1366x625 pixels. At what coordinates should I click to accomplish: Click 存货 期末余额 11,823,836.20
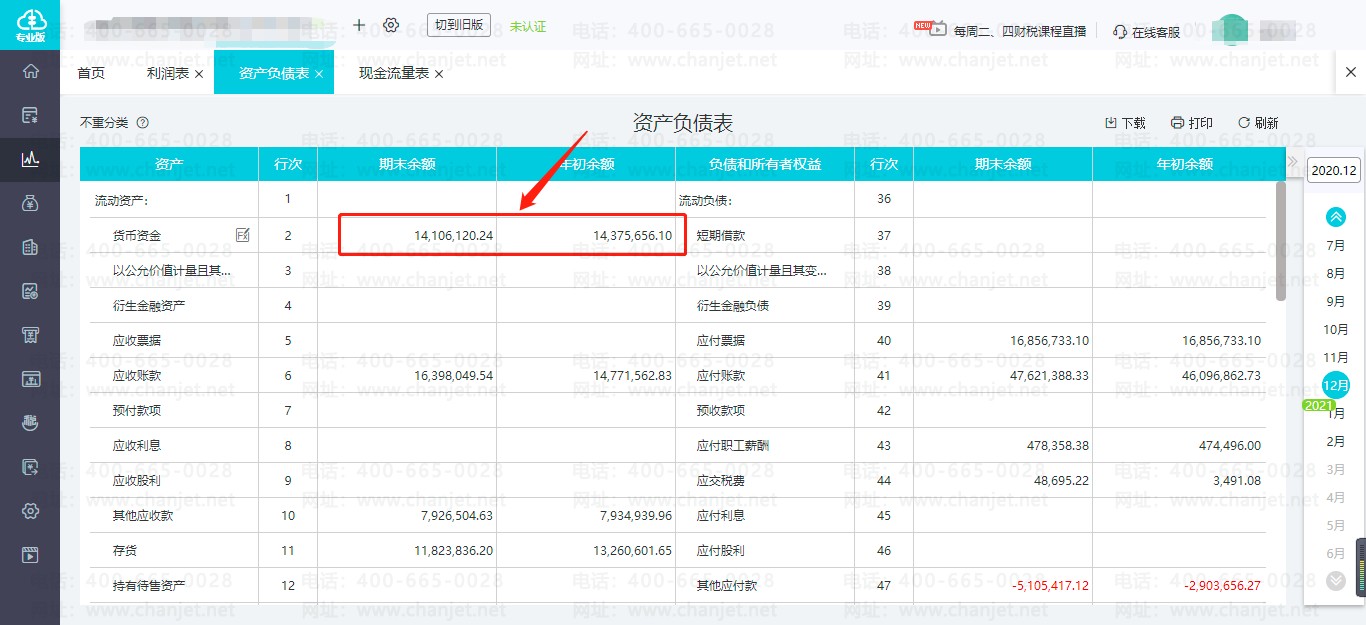click(x=454, y=550)
